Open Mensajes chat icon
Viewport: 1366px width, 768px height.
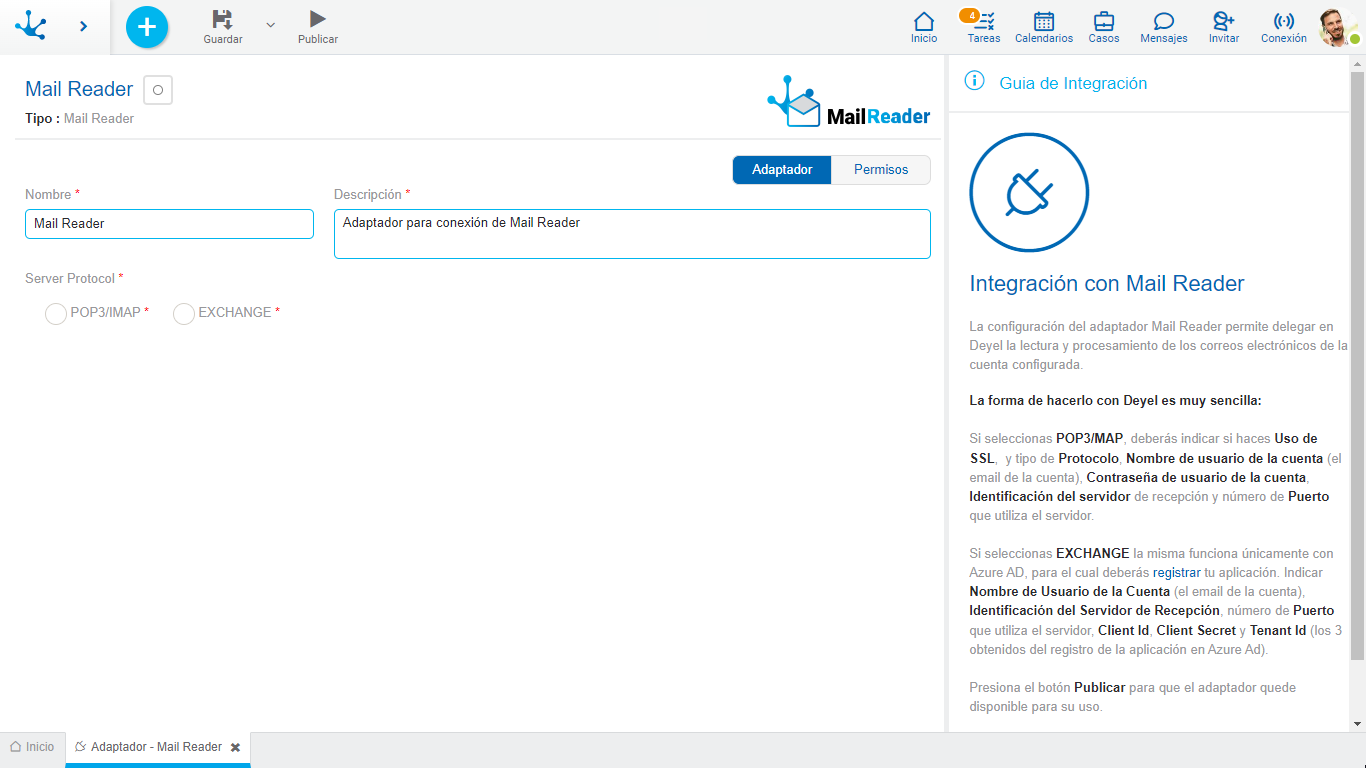pyautogui.click(x=1164, y=27)
